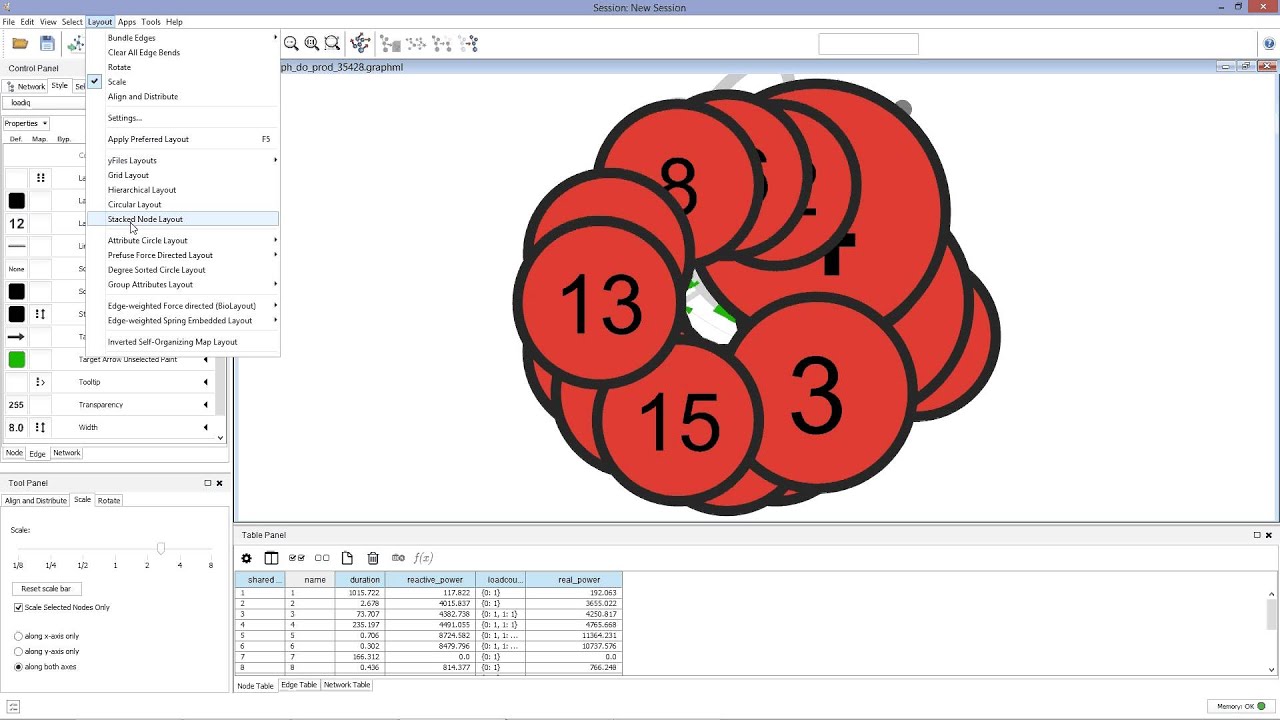Image resolution: width=1280 pixels, height=720 pixels.
Task: Open the Properties dropdown
Action: 26,123
